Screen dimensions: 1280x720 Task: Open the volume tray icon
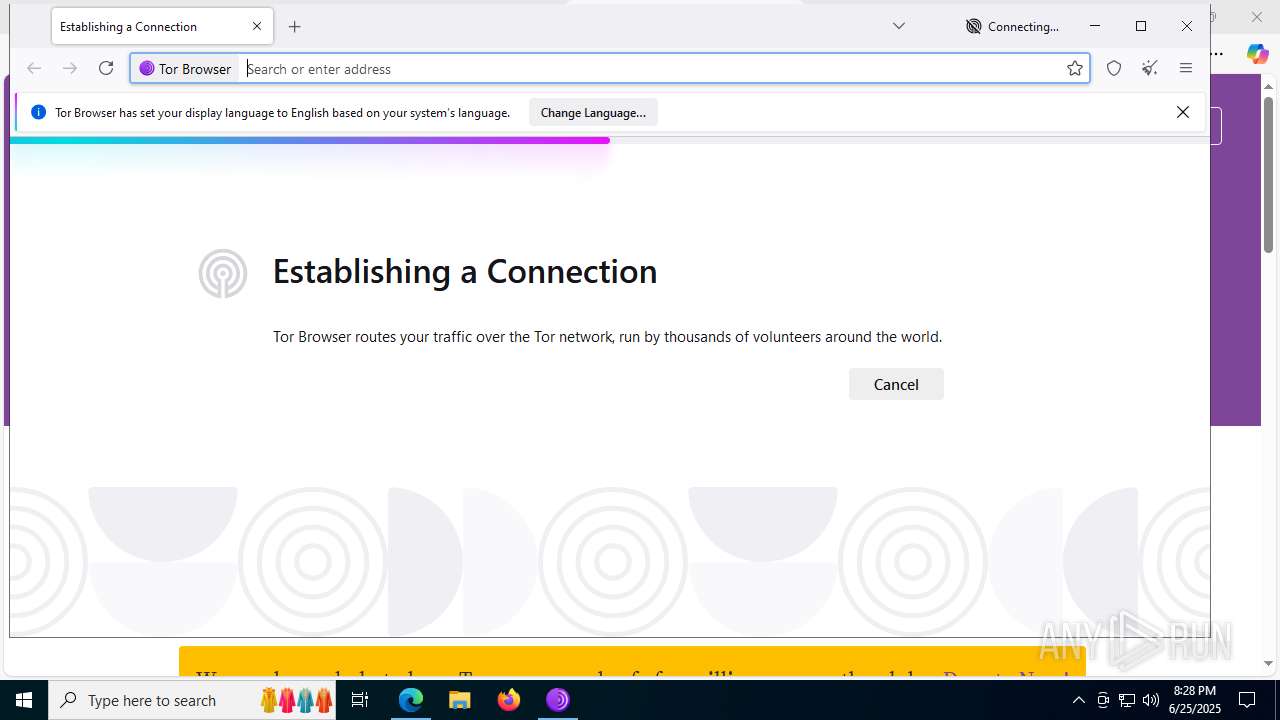[x=1151, y=700]
